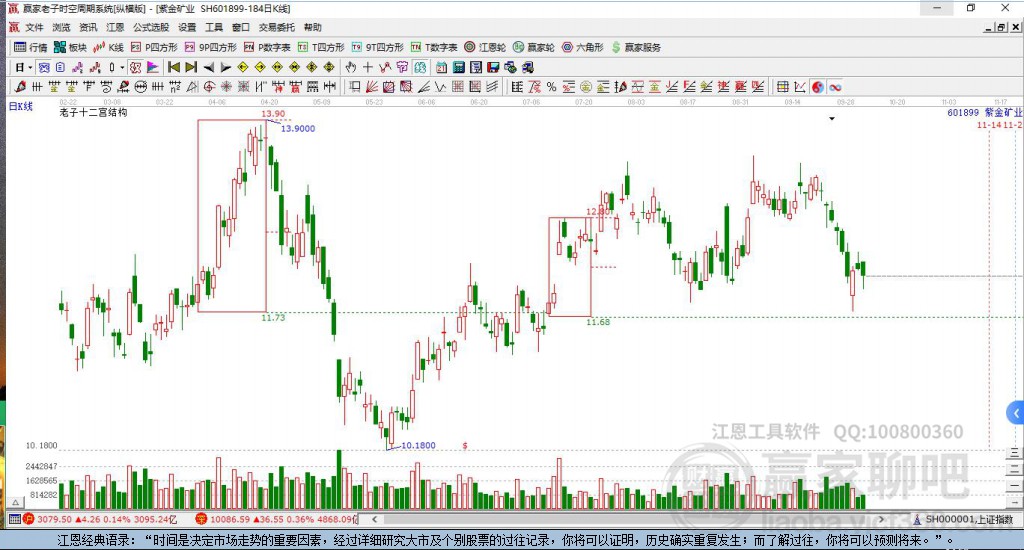Expand volume panel with up triangle
1024x550 pixels.
pos(15,502)
